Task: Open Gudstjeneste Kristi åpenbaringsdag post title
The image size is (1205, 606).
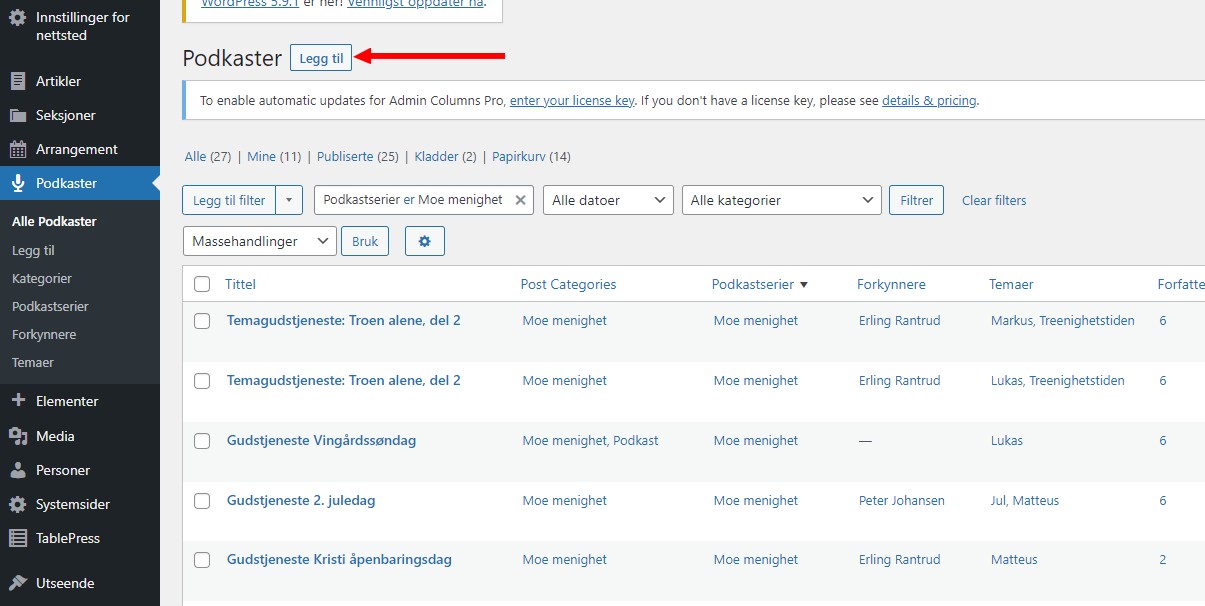Action: (x=339, y=560)
